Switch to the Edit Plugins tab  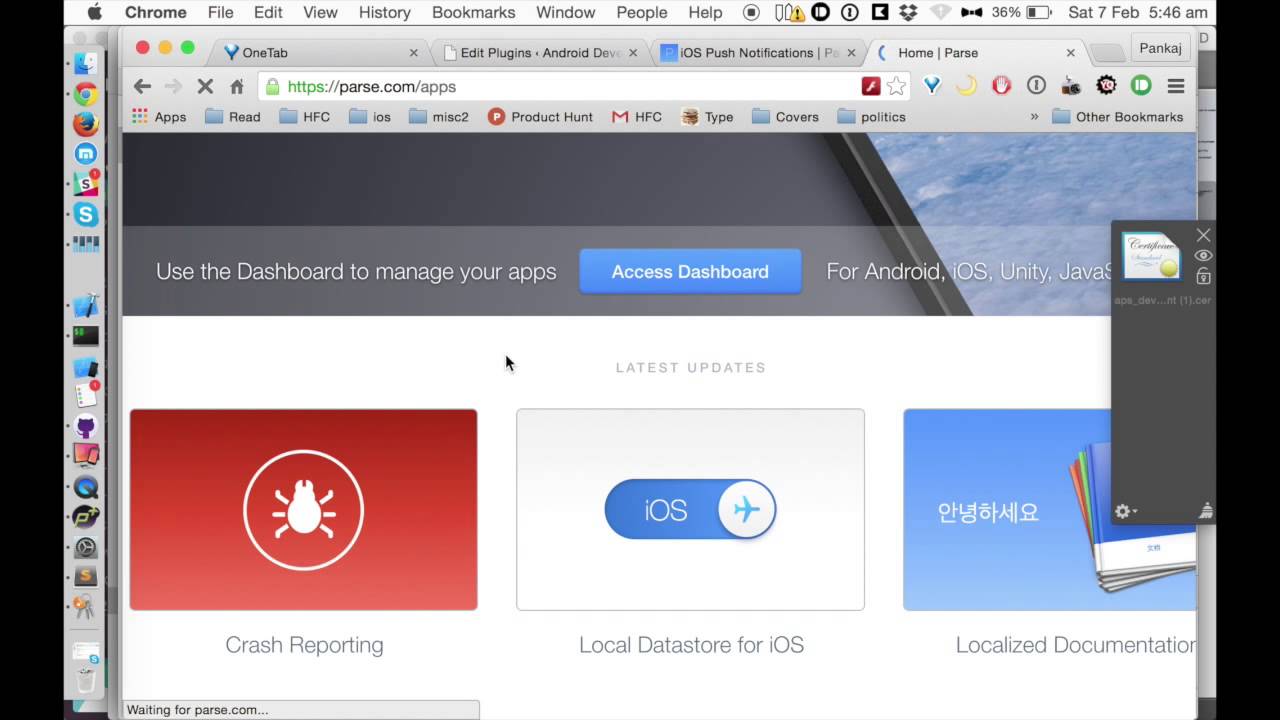click(540, 53)
